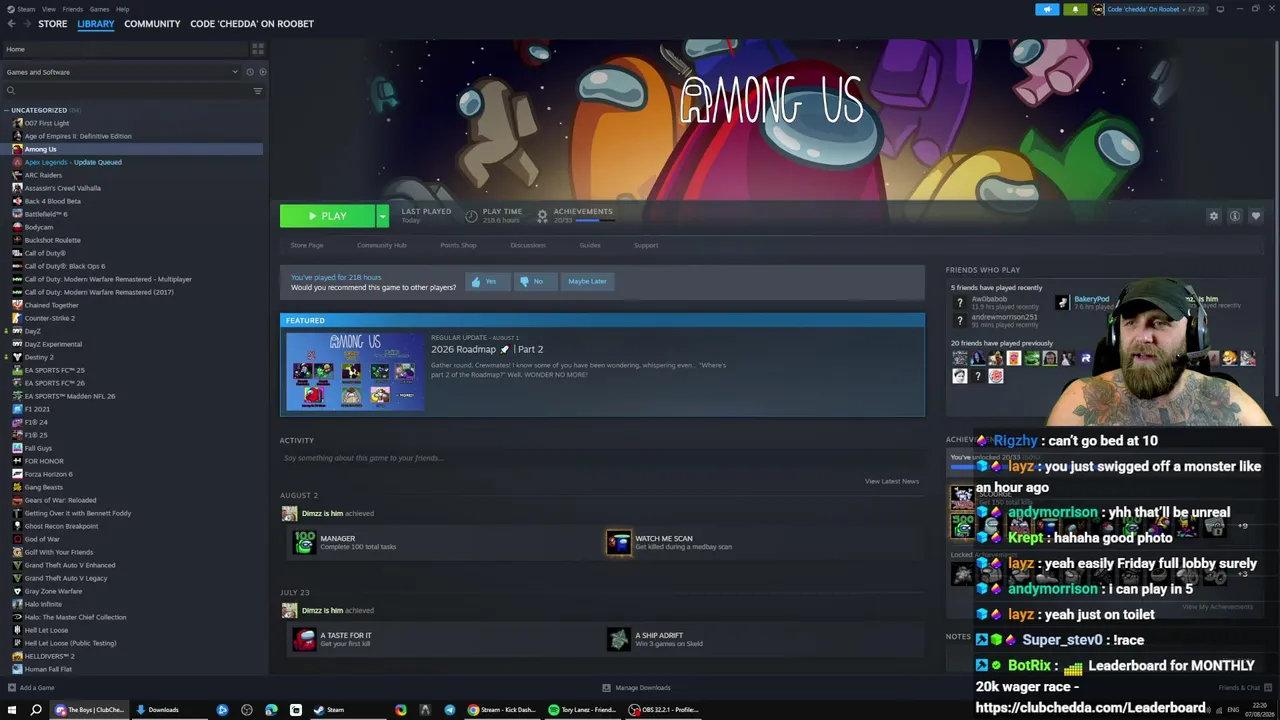The height and width of the screenshot is (720, 1280).
Task: Open A Taste For It achievement icon
Action: 304,639
